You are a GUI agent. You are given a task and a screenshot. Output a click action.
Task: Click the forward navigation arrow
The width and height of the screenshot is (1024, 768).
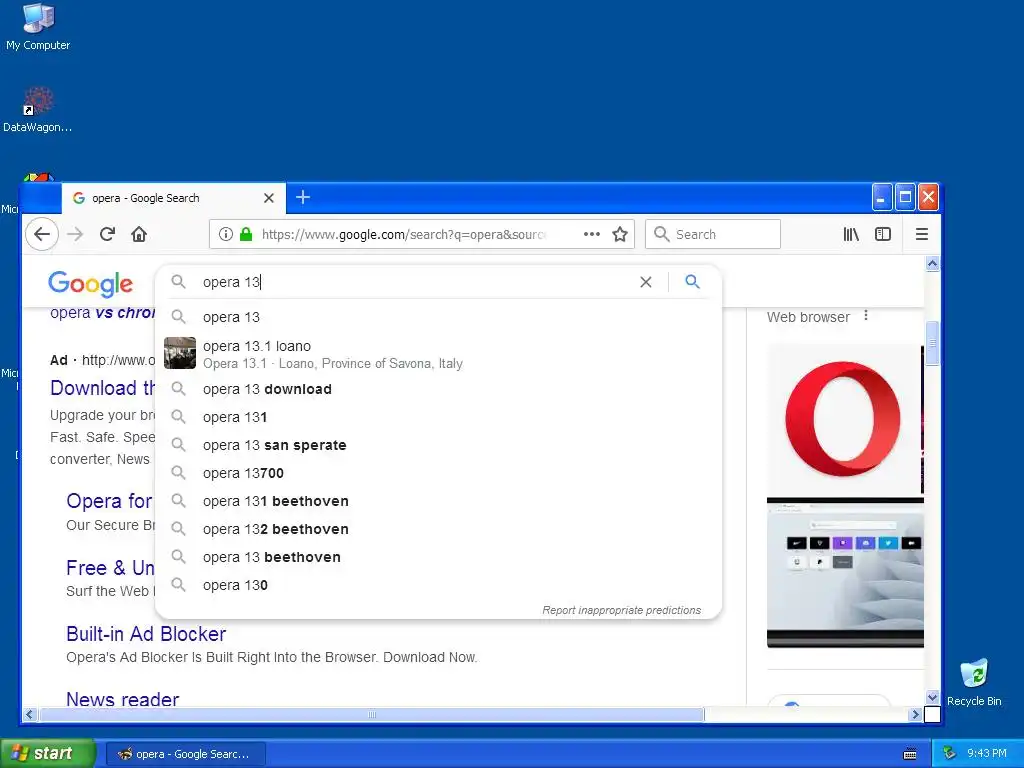pos(76,234)
